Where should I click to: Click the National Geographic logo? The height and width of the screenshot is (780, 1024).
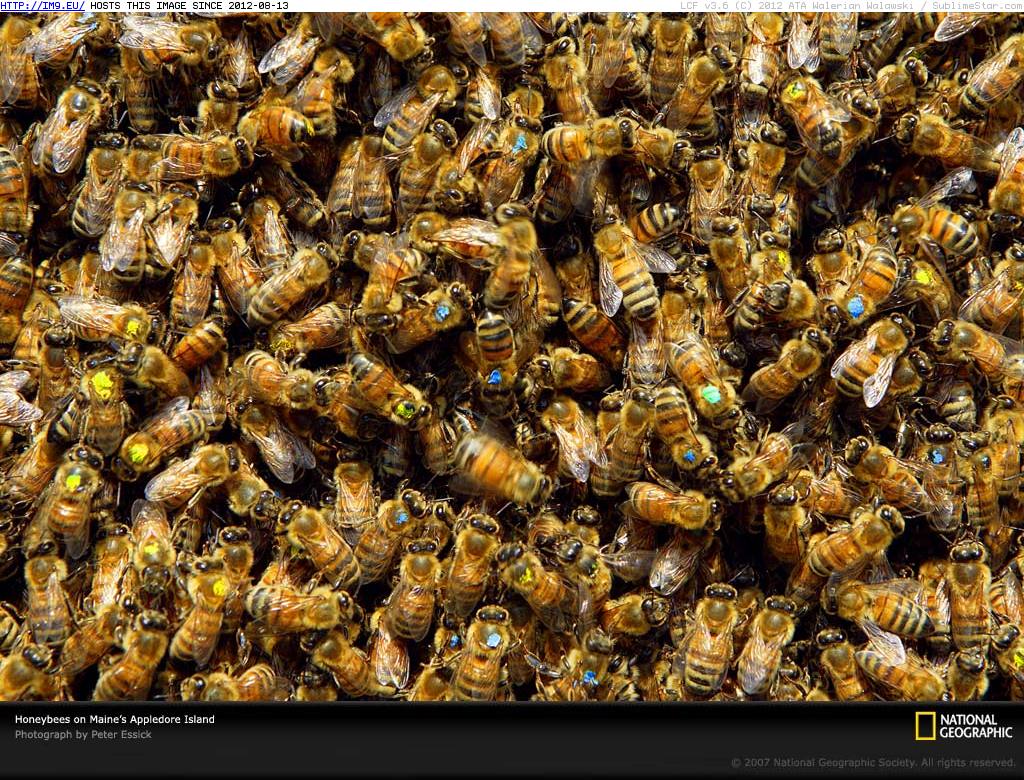click(964, 726)
